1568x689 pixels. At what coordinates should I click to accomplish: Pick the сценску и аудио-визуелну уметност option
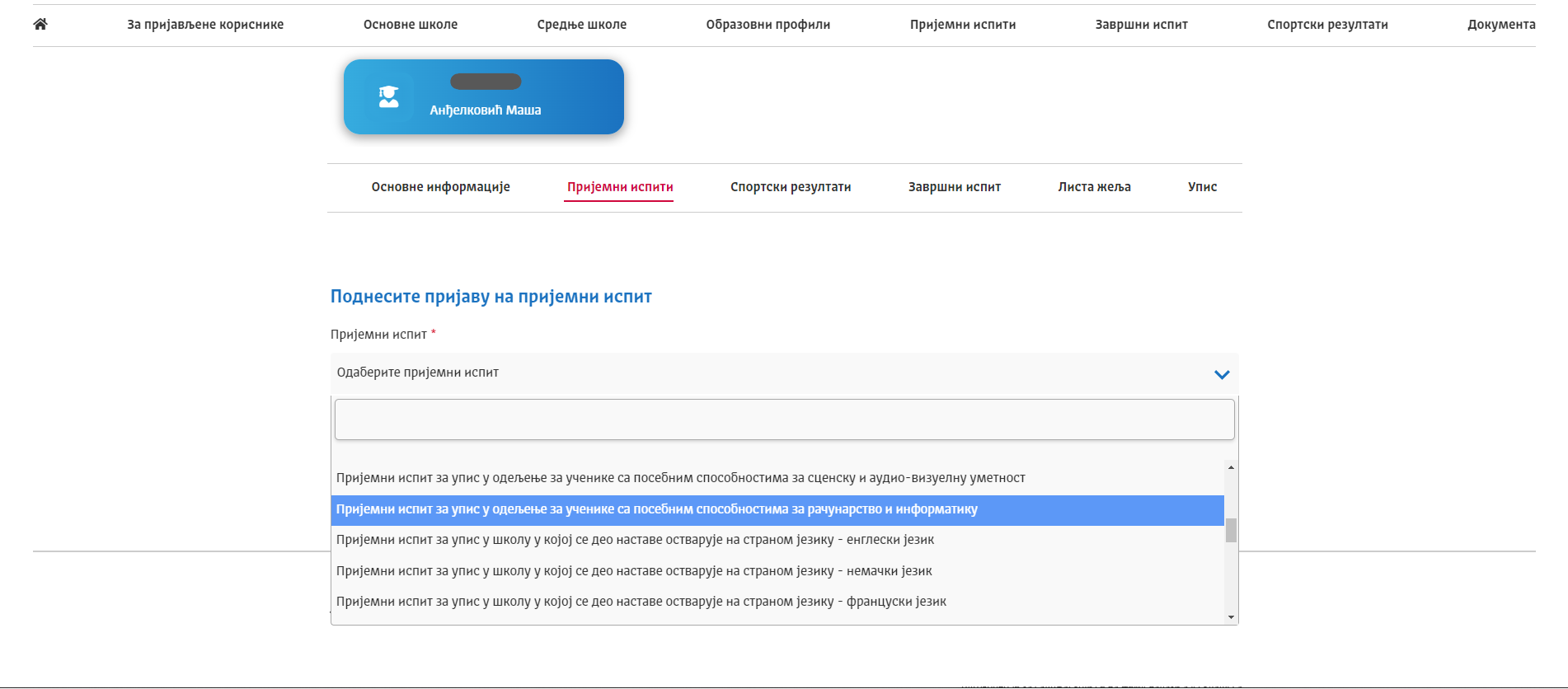click(x=777, y=478)
